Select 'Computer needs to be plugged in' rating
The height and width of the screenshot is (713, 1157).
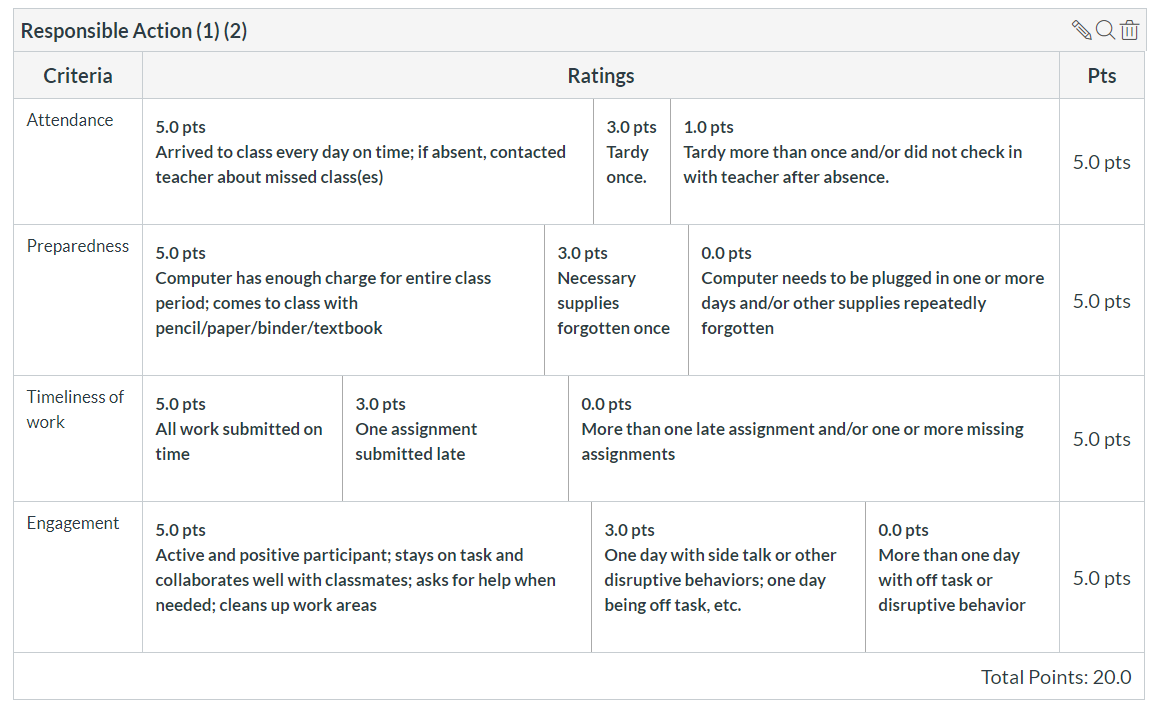pyautogui.click(x=874, y=300)
